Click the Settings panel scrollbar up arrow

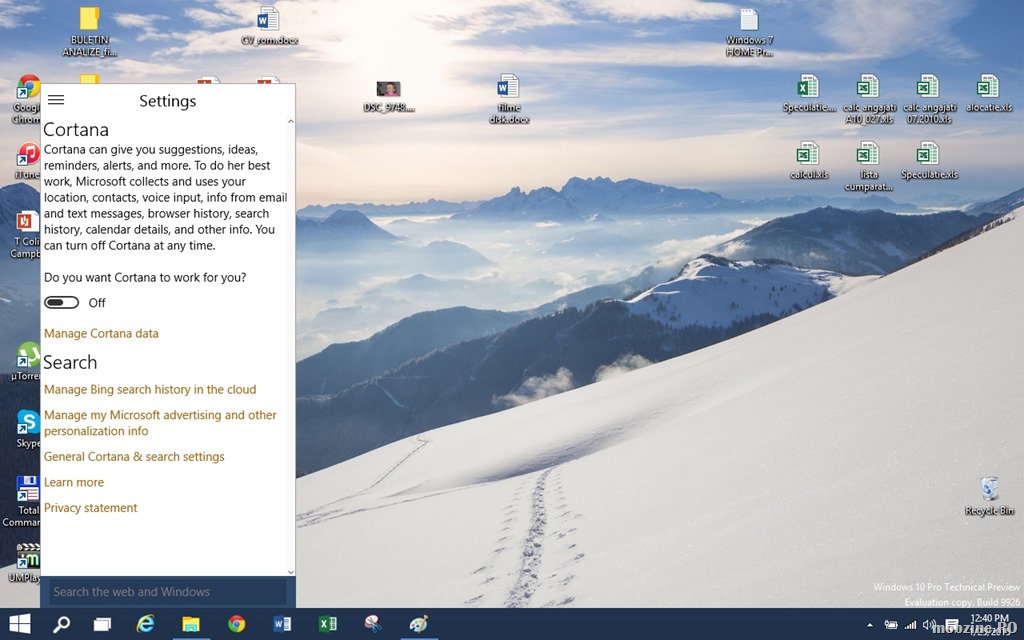[x=291, y=121]
